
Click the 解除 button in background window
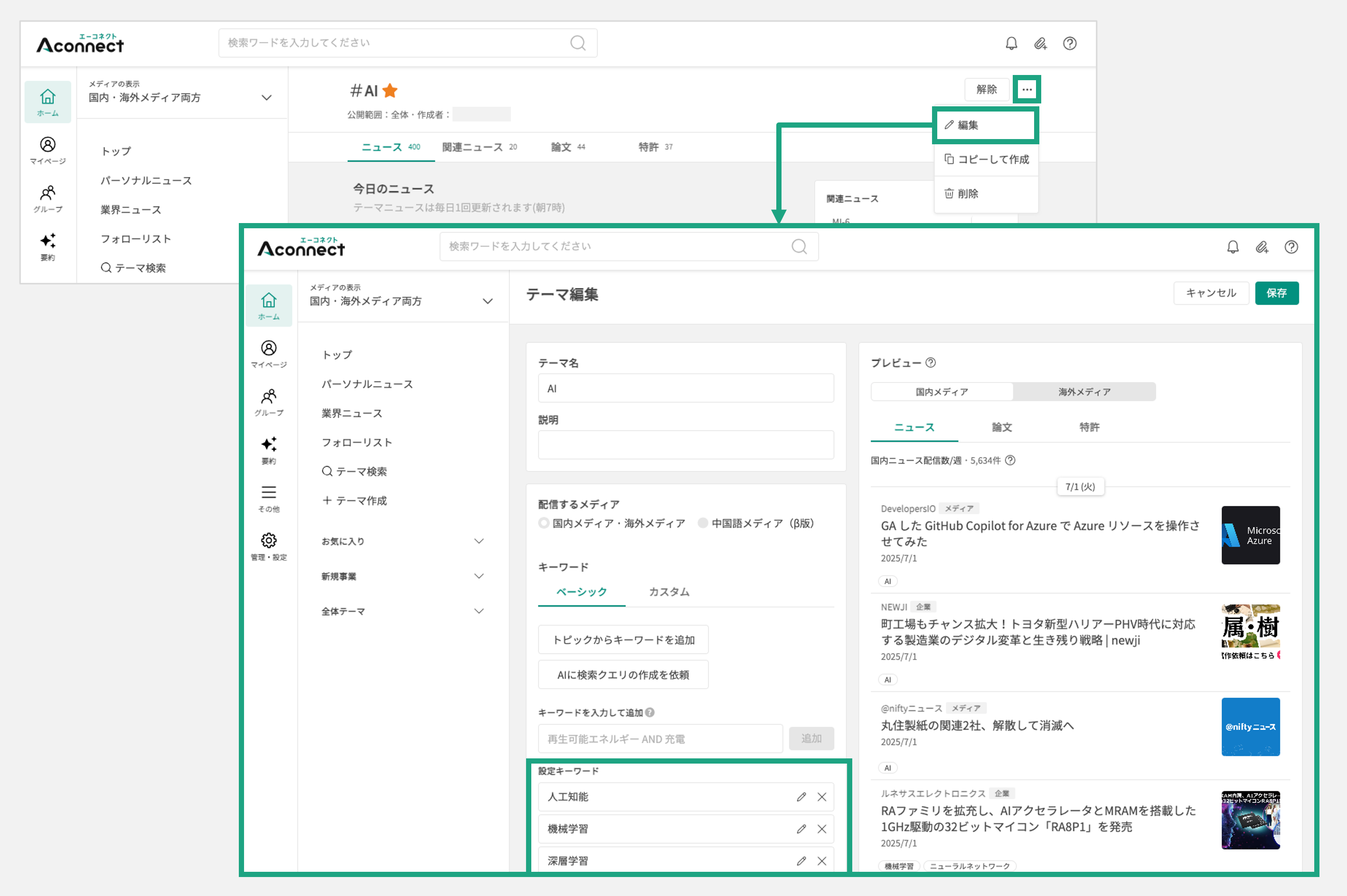[986, 89]
